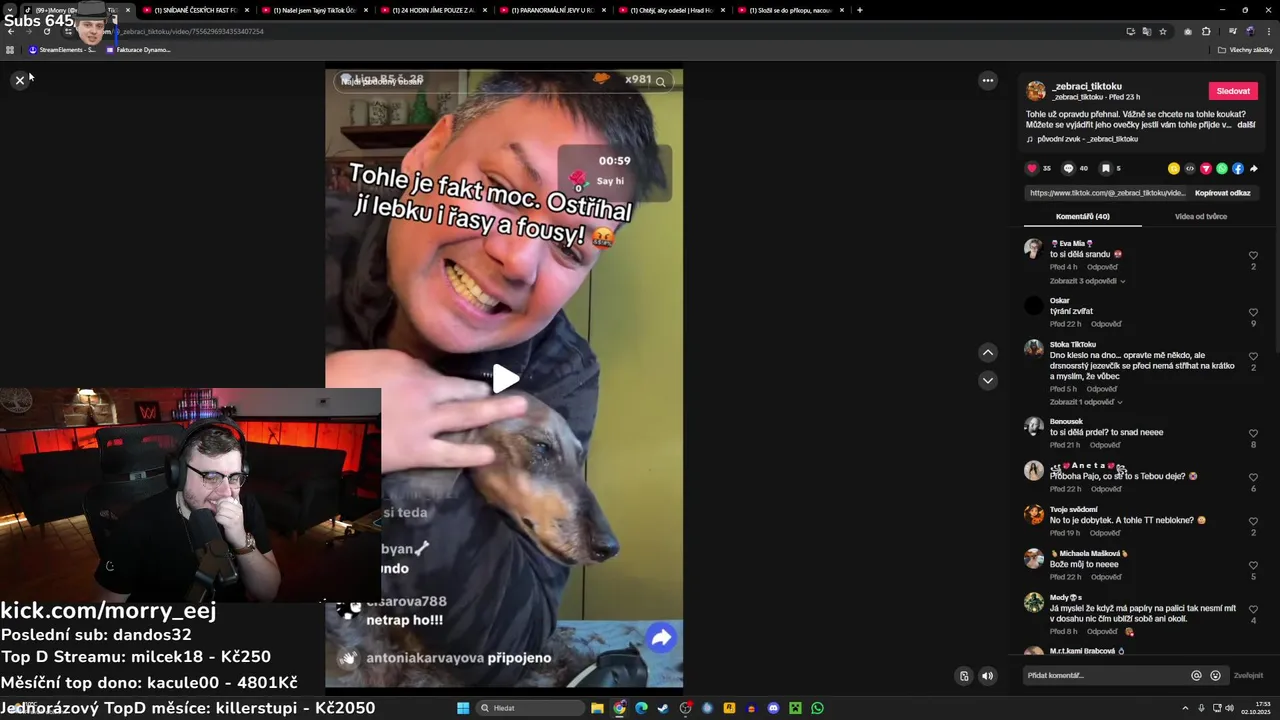Like Stoka TikToku's comment
The image size is (1280, 720).
[x=1253, y=356]
